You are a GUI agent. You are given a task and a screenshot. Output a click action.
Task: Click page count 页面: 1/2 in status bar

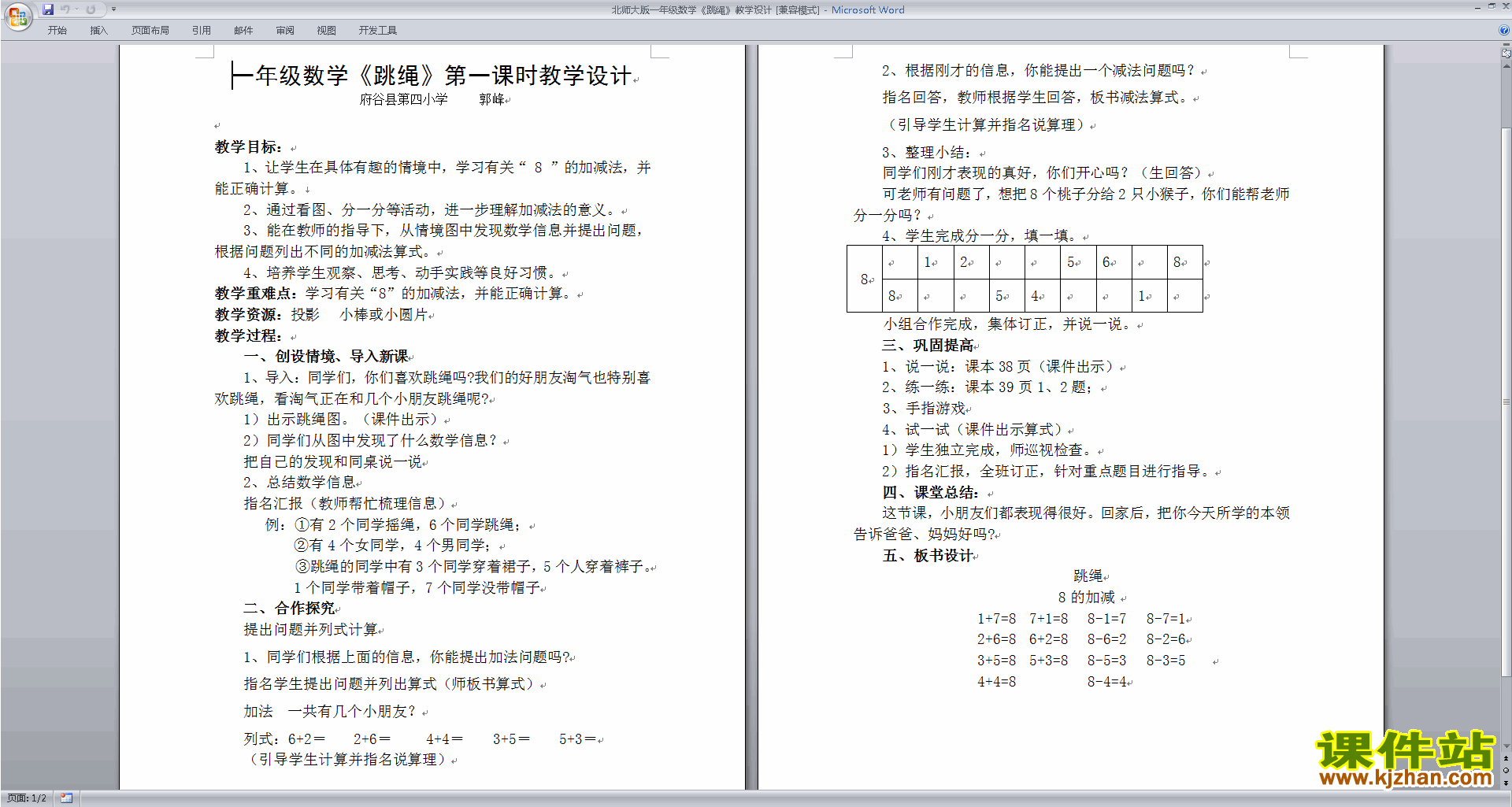click(x=27, y=798)
